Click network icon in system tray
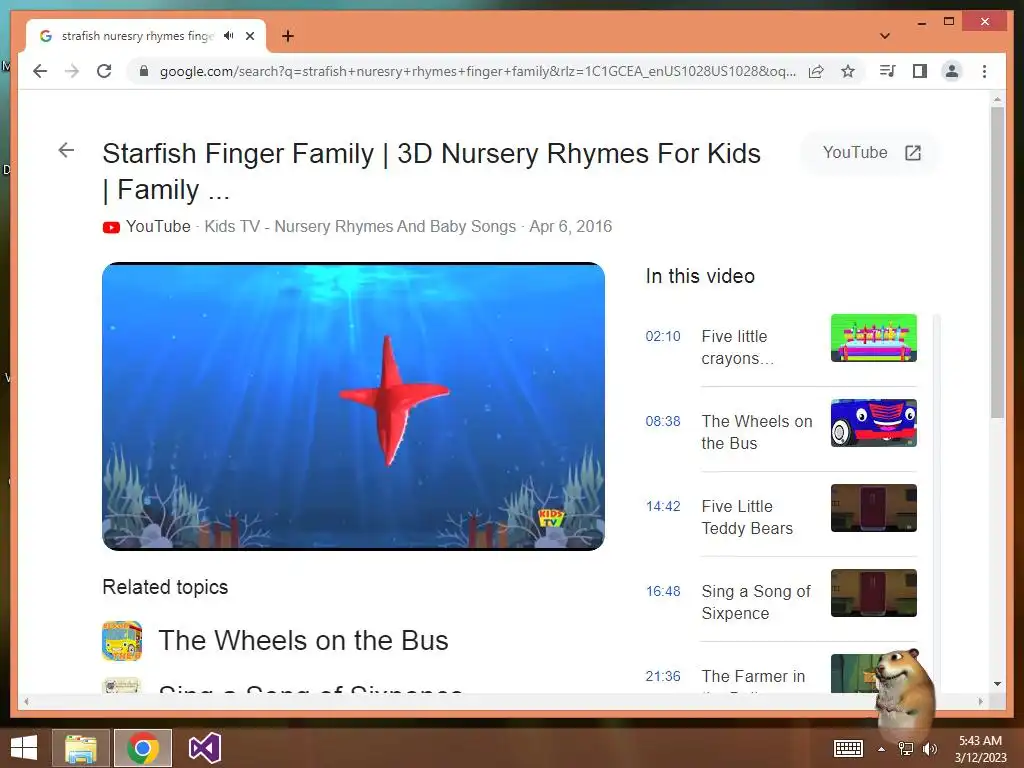The image size is (1024, 768). click(906, 749)
